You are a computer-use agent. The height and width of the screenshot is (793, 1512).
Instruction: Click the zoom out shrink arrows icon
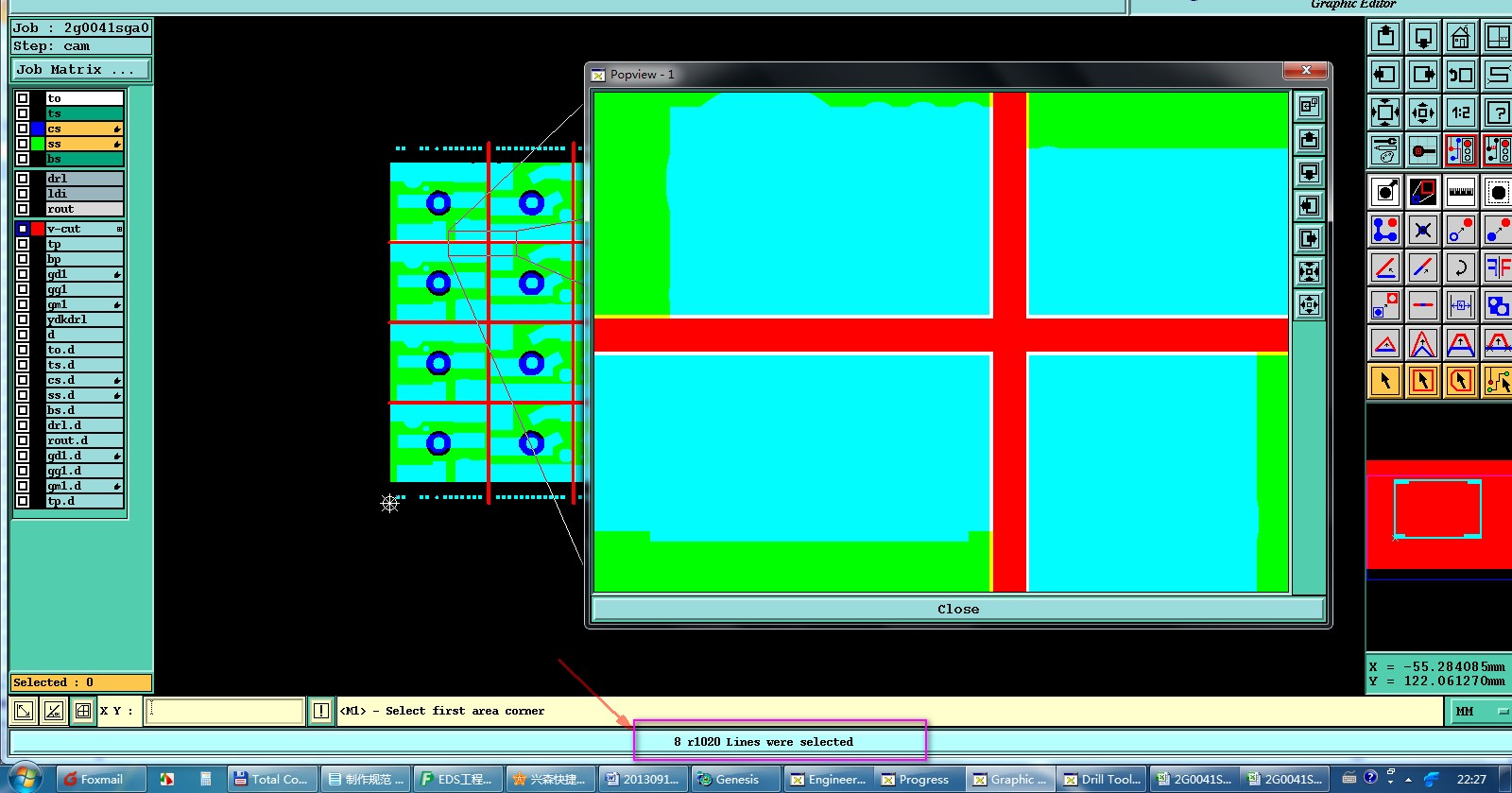(x=1423, y=112)
